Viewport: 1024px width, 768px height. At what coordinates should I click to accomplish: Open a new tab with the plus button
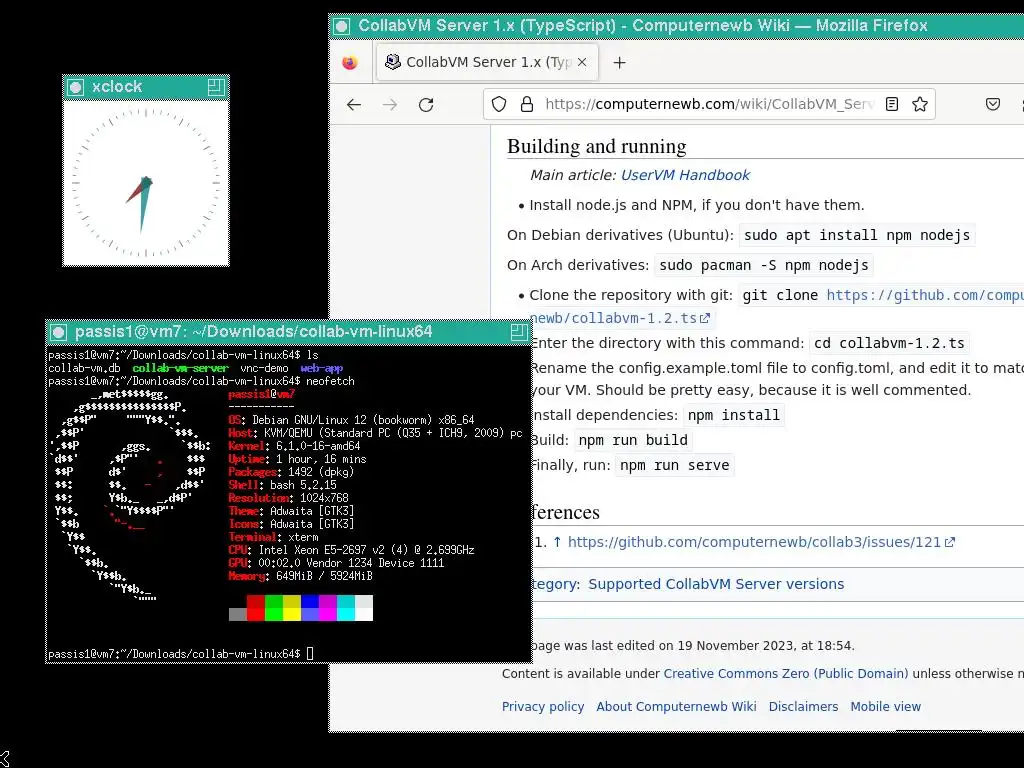coord(620,62)
